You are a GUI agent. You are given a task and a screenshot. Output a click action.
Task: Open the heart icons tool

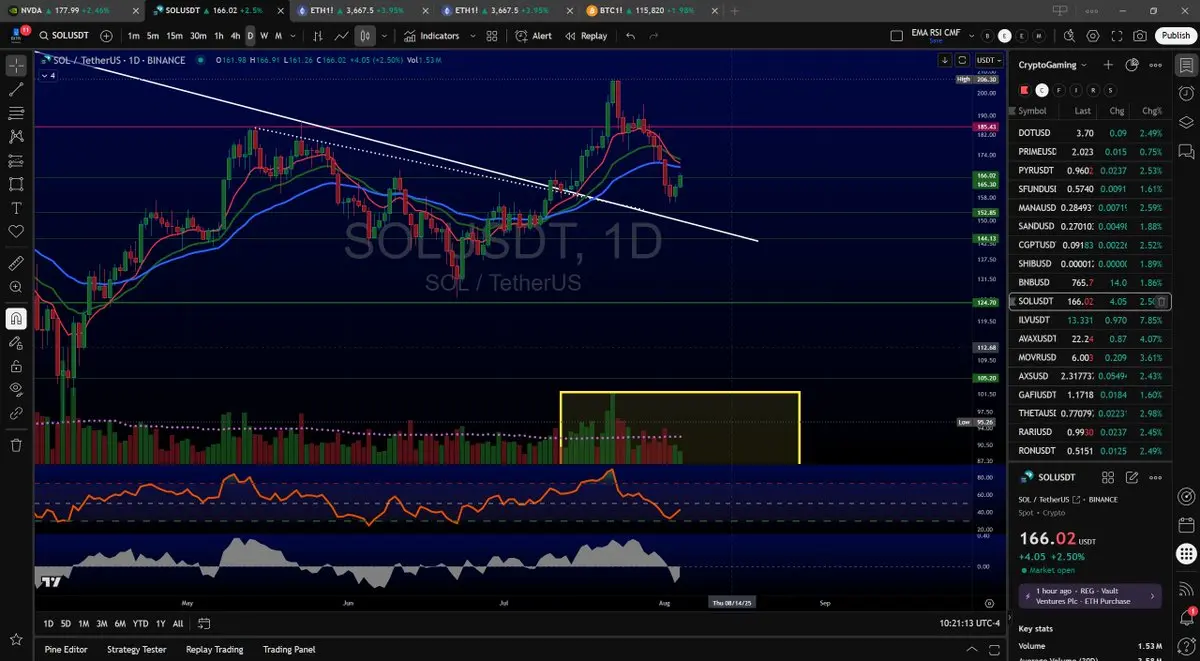(16, 231)
